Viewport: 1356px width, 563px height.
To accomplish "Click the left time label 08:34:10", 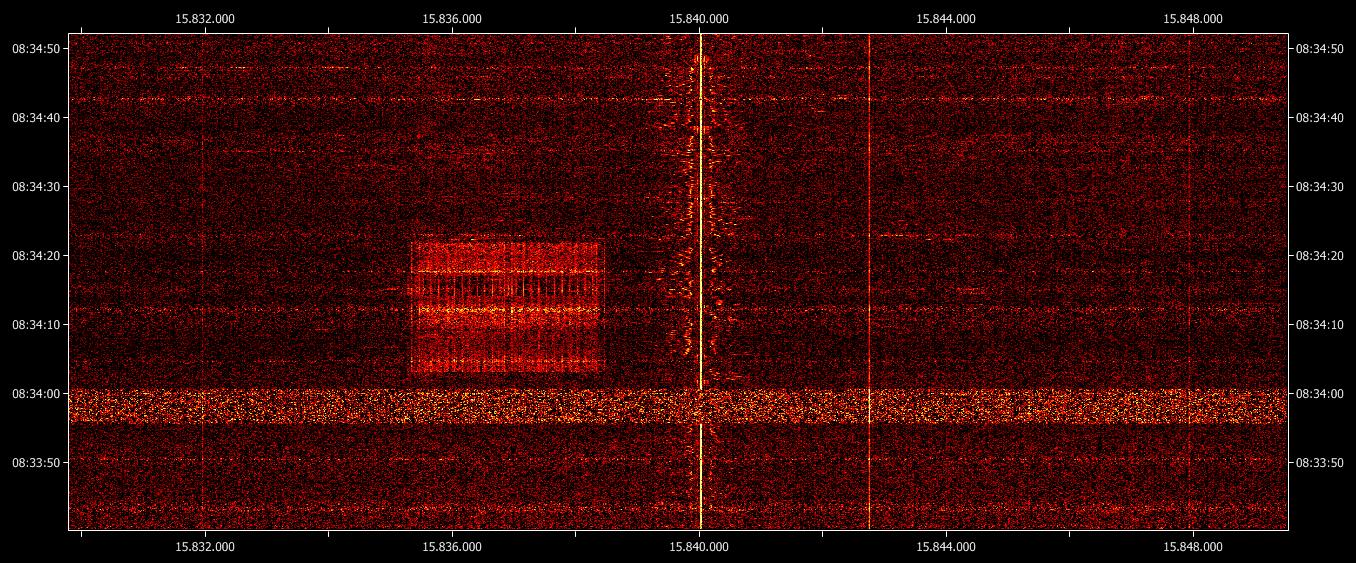I will [x=38, y=325].
